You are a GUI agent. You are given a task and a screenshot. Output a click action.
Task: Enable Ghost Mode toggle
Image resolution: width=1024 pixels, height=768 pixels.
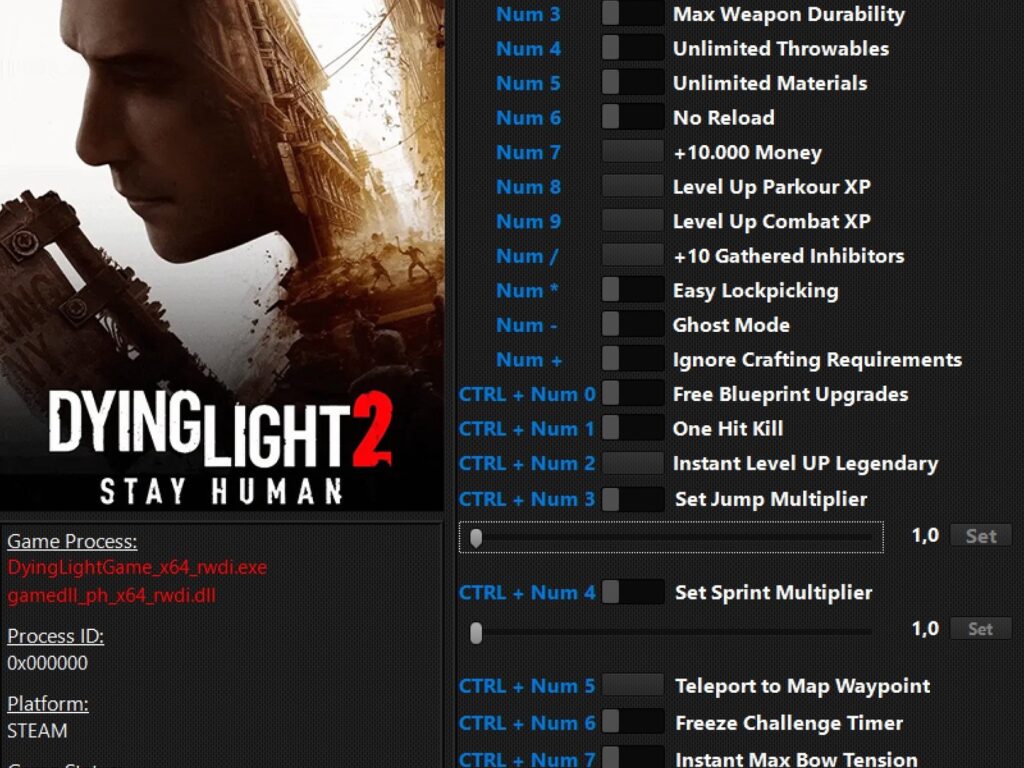[x=632, y=325]
